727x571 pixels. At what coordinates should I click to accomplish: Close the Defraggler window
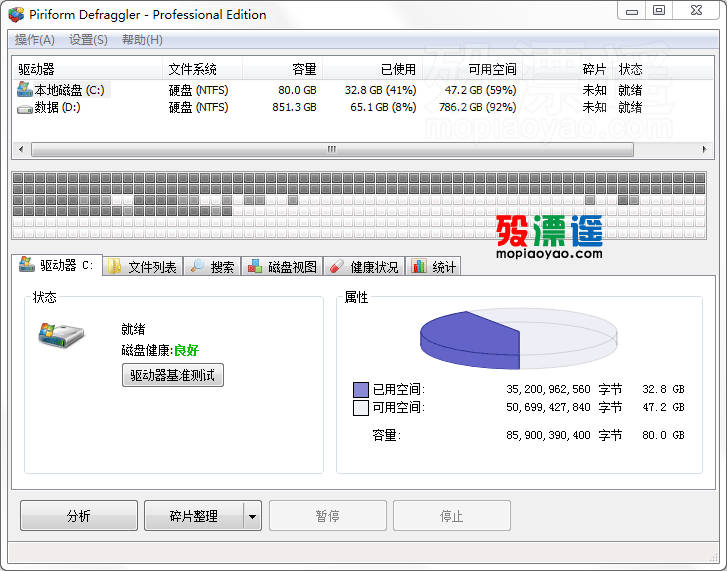[696, 11]
